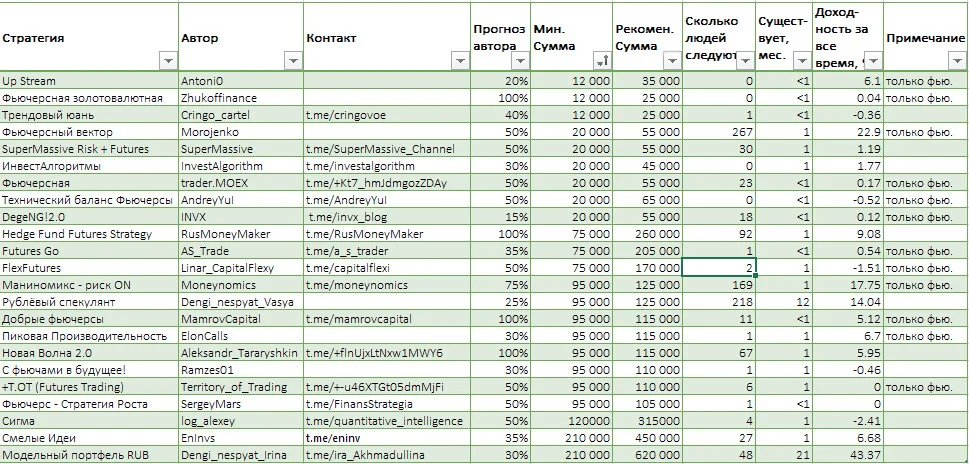Select cell Смелые Идеи
Image resolution: width=969 pixels, height=464 pixels.
[89, 438]
